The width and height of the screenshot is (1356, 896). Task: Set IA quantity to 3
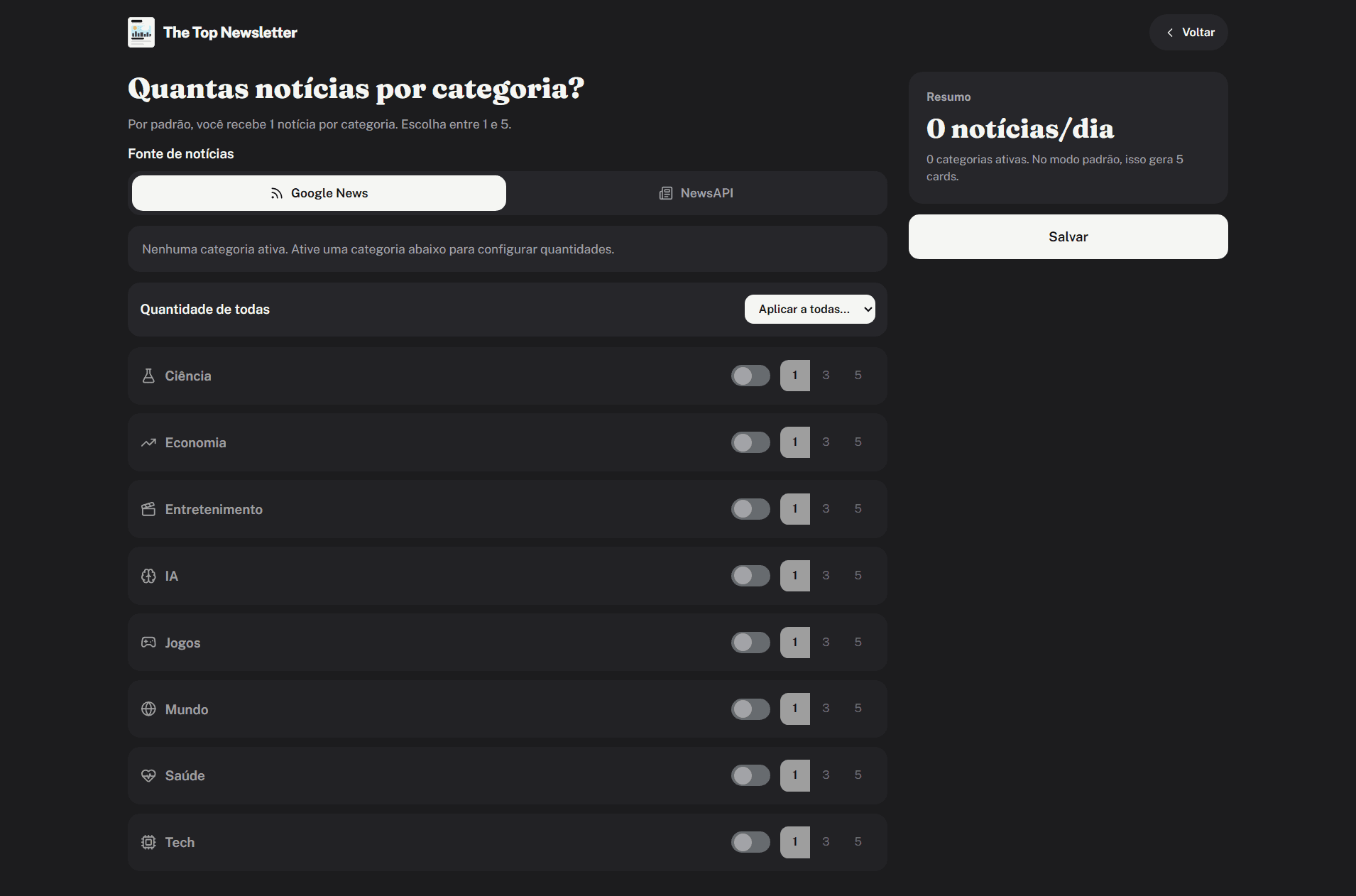point(826,576)
